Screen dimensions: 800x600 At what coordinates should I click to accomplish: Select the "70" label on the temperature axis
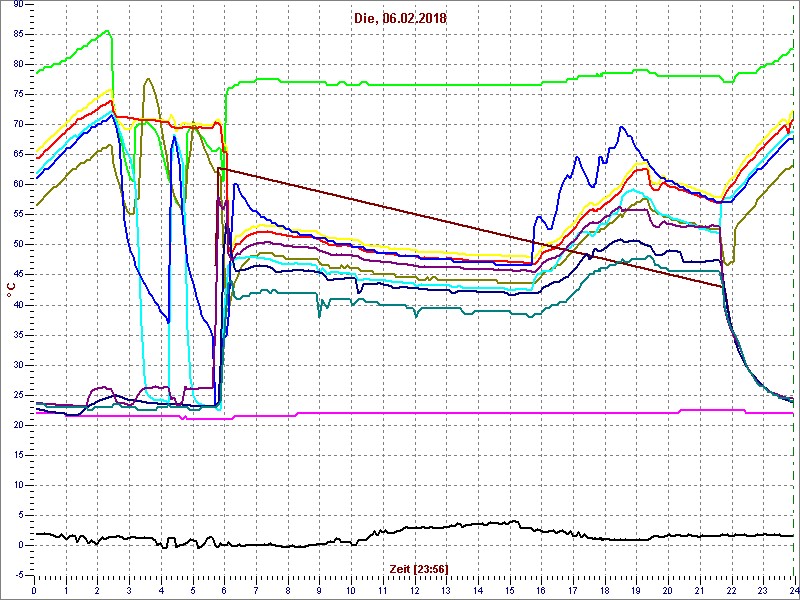pos(19,124)
